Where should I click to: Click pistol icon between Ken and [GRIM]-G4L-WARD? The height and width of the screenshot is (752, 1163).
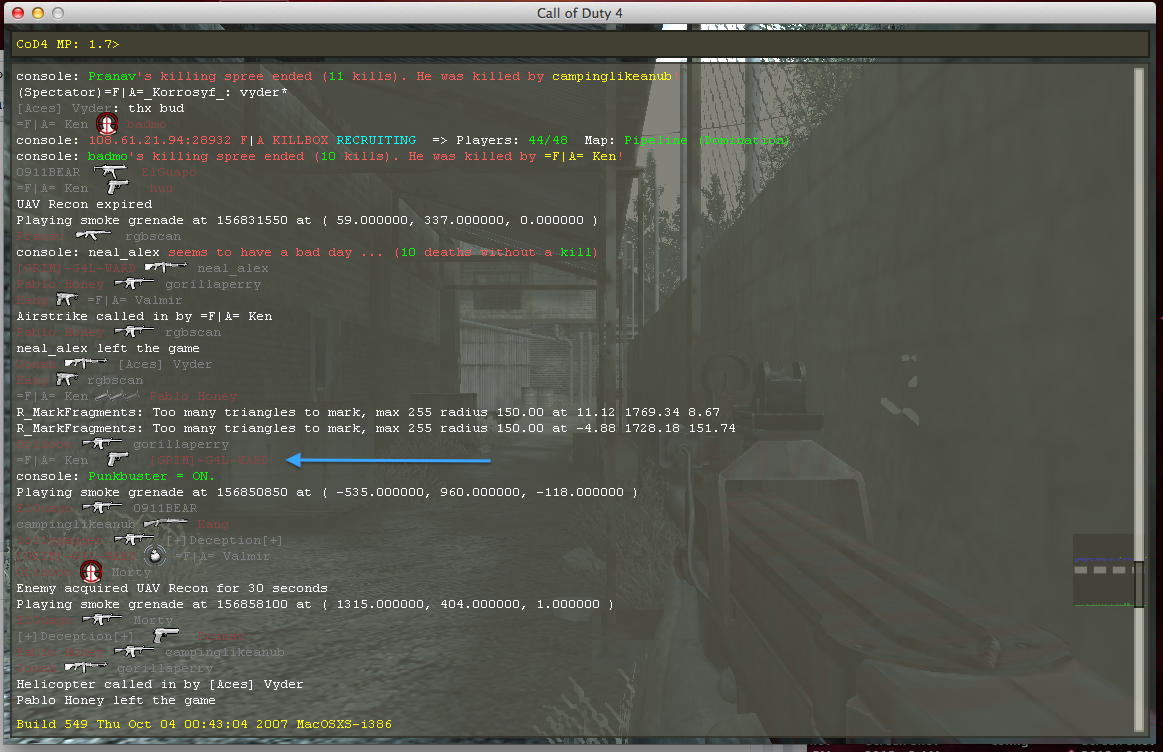(117, 459)
